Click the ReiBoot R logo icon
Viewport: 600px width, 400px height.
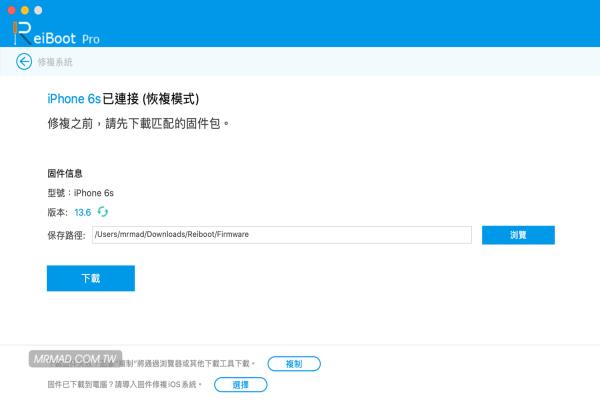tap(21, 33)
